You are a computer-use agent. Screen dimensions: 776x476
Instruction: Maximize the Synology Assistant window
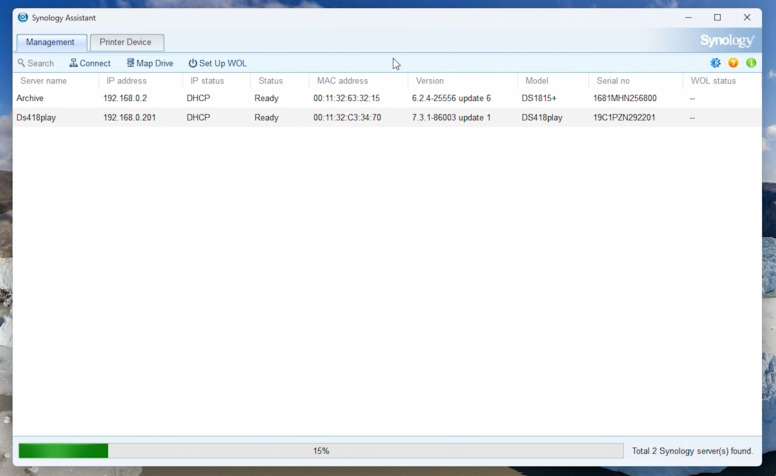point(717,17)
